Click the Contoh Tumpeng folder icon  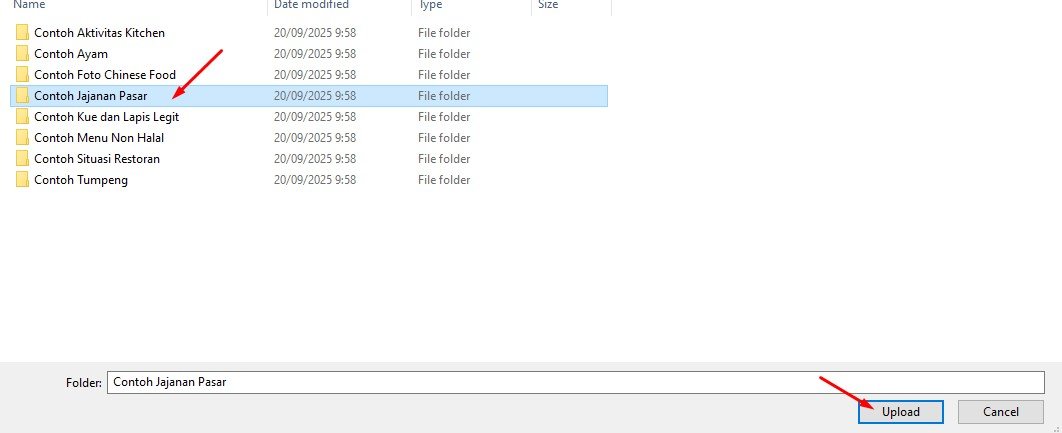click(22, 180)
